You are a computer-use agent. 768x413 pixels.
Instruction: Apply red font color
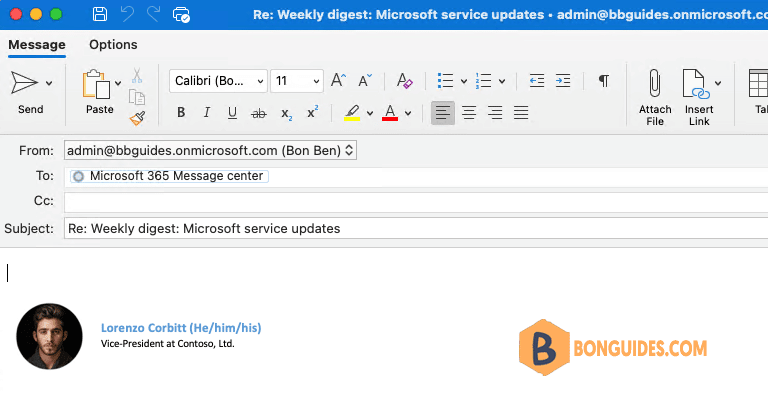coord(390,113)
